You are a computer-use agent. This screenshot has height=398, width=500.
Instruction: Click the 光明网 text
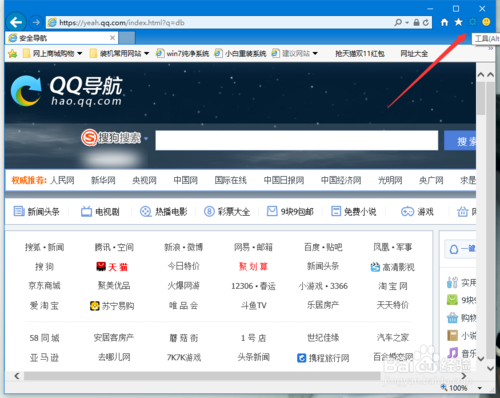tap(390, 180)
